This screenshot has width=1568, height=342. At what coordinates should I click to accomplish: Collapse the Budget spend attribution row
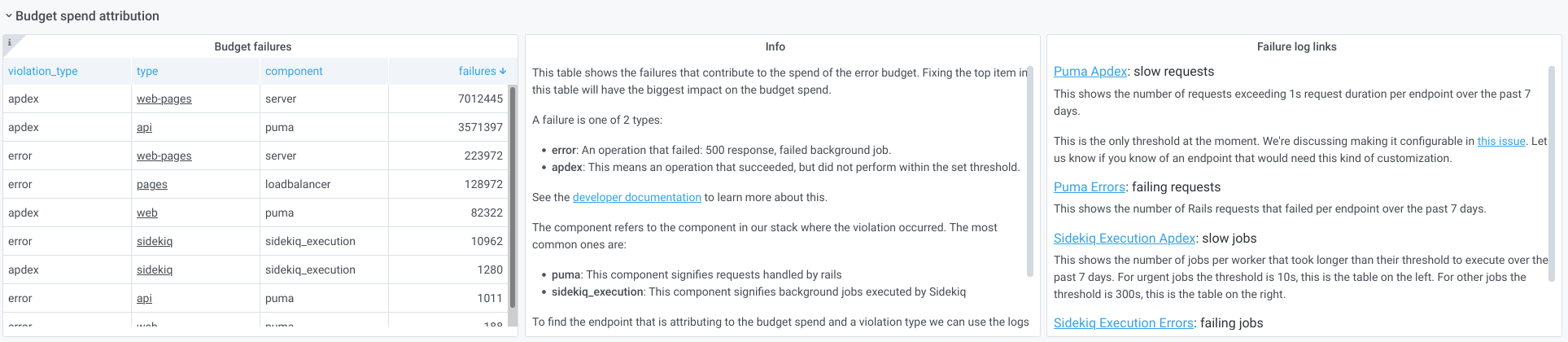pos(9,16)
